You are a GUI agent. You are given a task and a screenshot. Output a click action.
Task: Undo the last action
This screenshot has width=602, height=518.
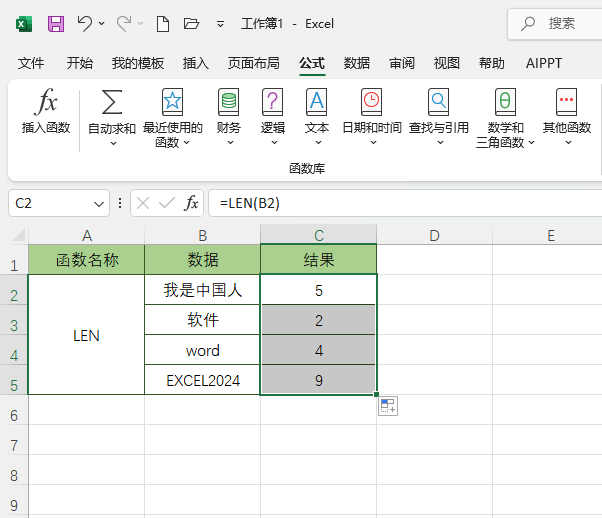[x=85, y=24]
